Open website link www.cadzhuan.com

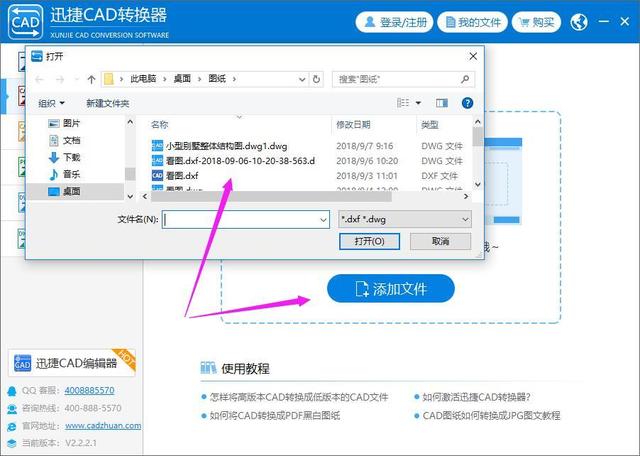103,425
